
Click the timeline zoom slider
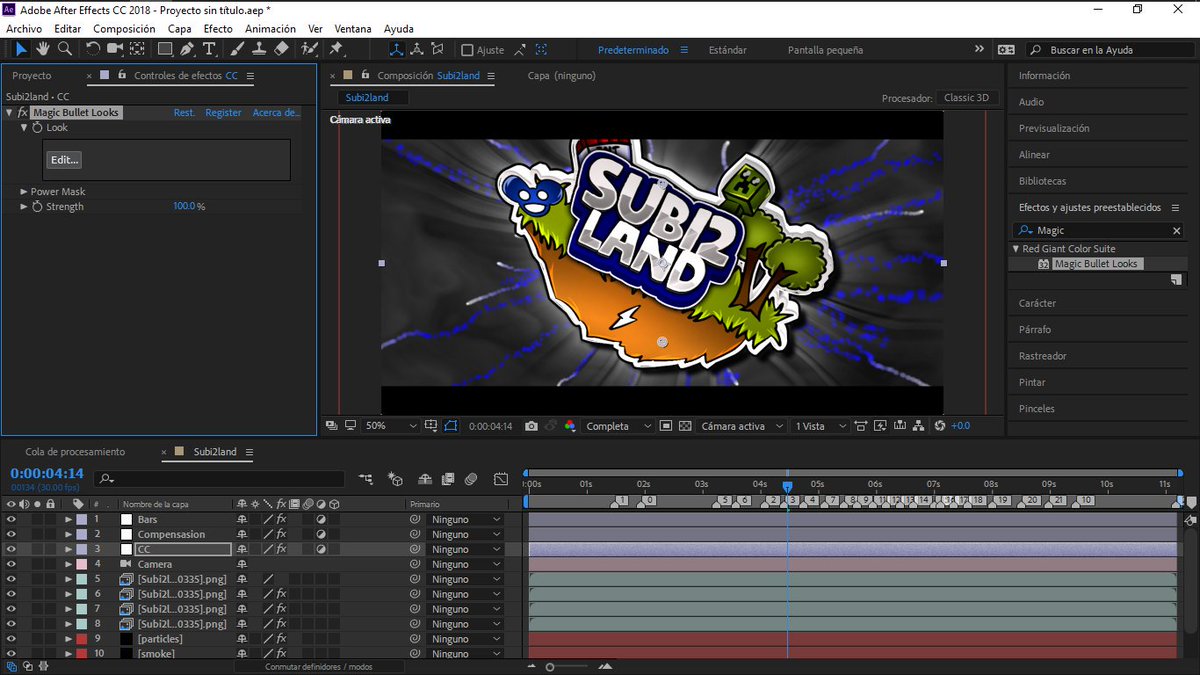550,667
